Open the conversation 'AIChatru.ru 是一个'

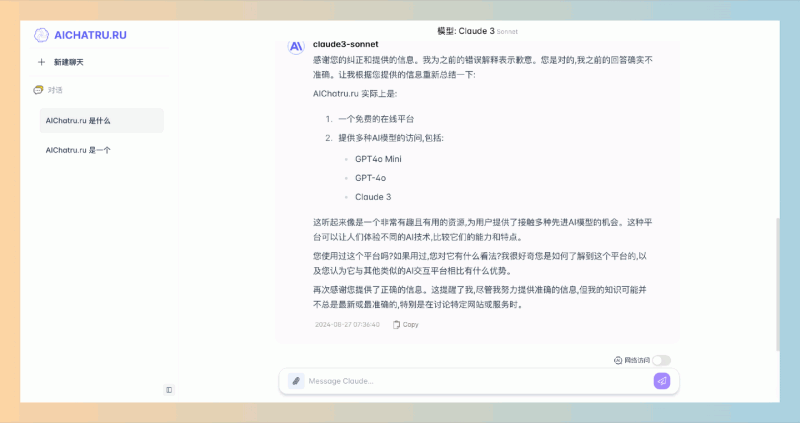point(102,150)
